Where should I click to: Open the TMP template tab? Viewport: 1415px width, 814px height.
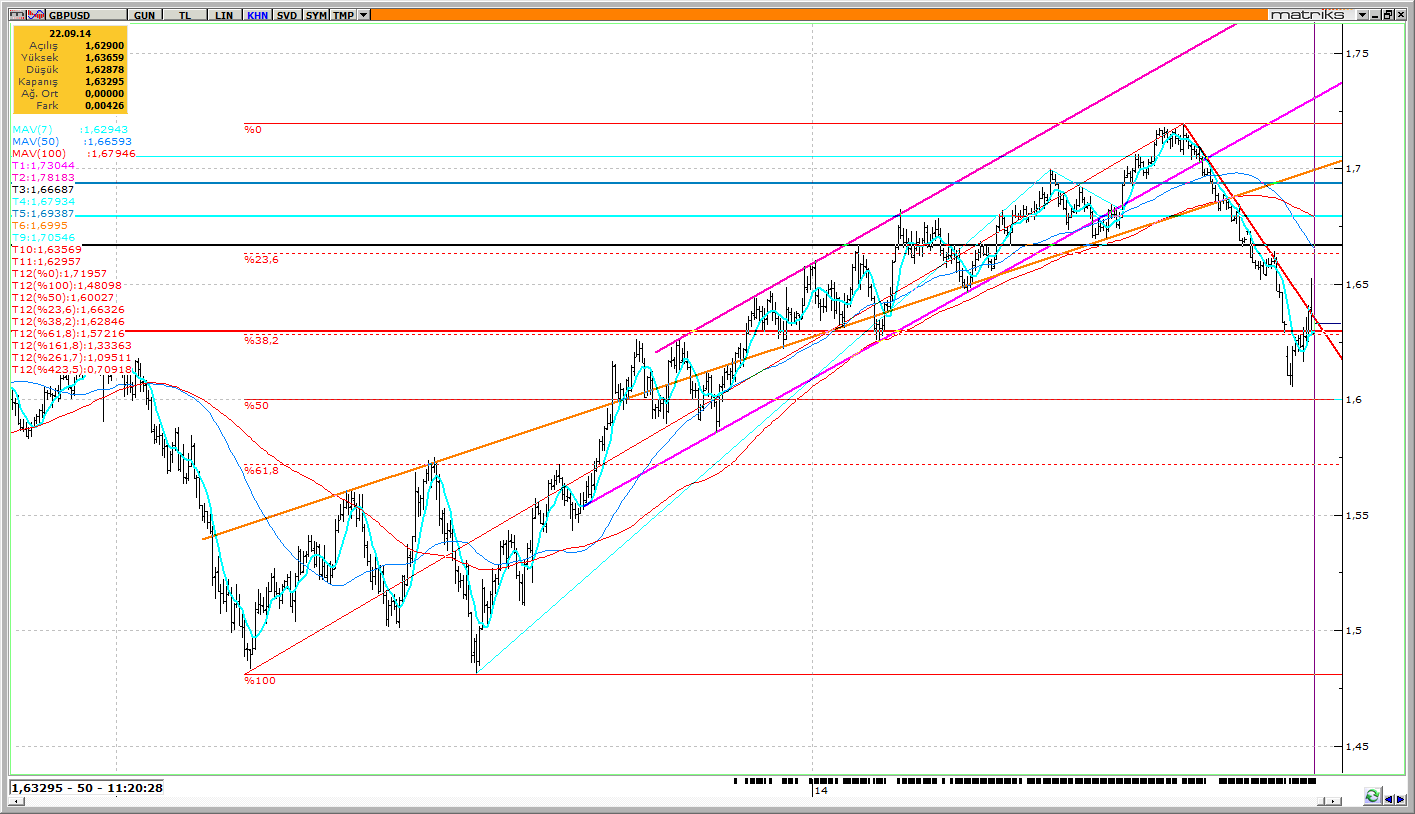(x=343, y=15)
